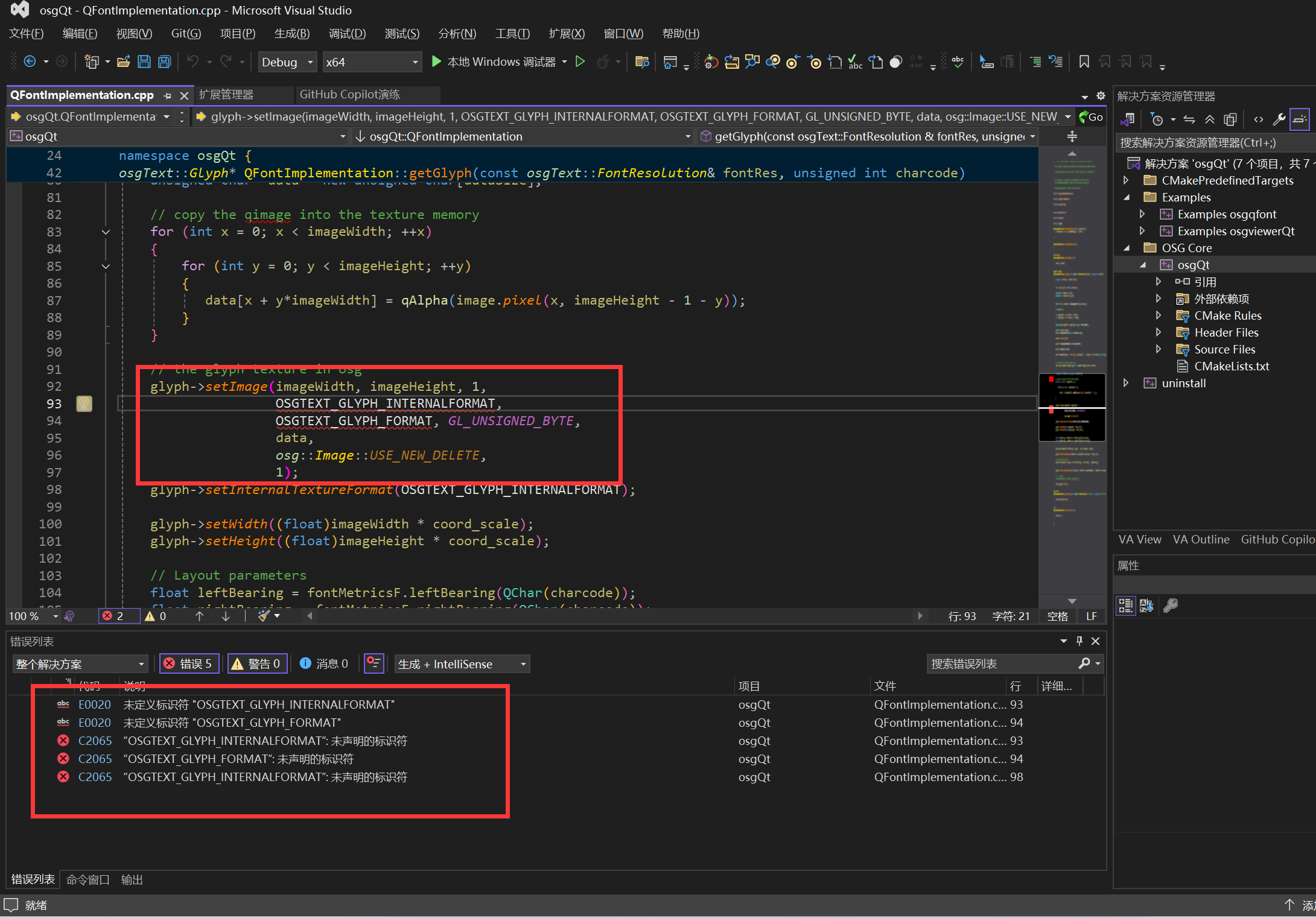
Task: Click the navigate backward arrow icon
Action: [30, 62]
